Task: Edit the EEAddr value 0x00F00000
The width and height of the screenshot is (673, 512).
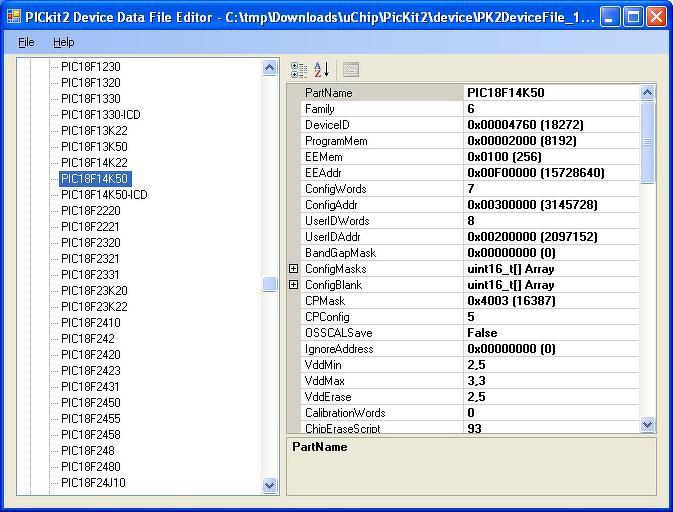Action: point(552,173)
